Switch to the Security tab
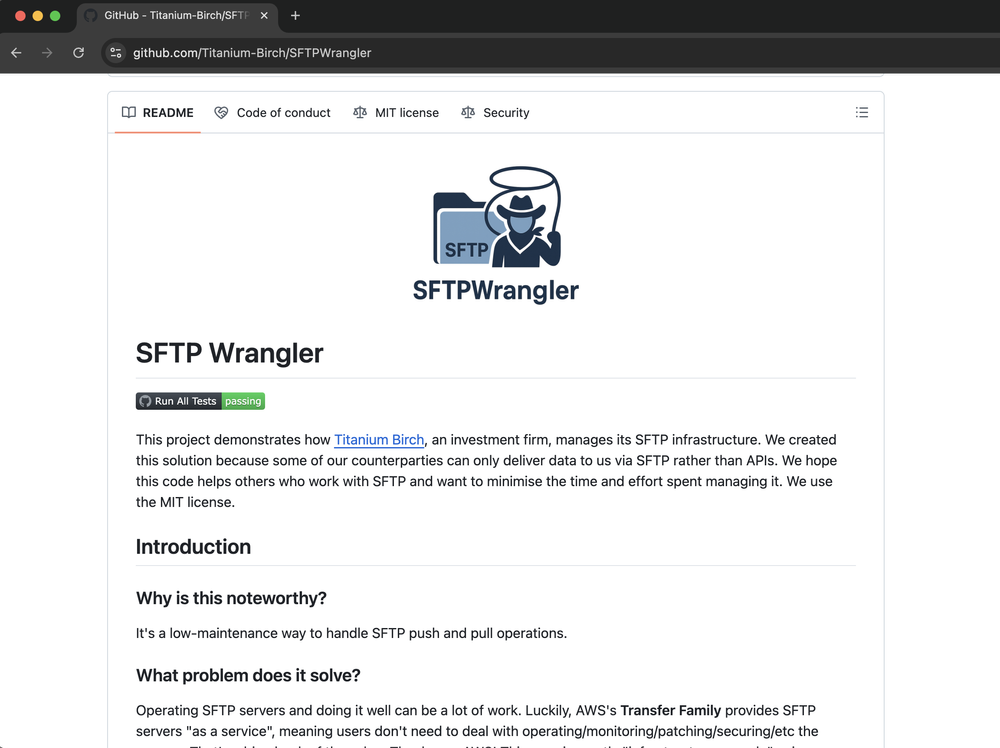 coord(496,113)
